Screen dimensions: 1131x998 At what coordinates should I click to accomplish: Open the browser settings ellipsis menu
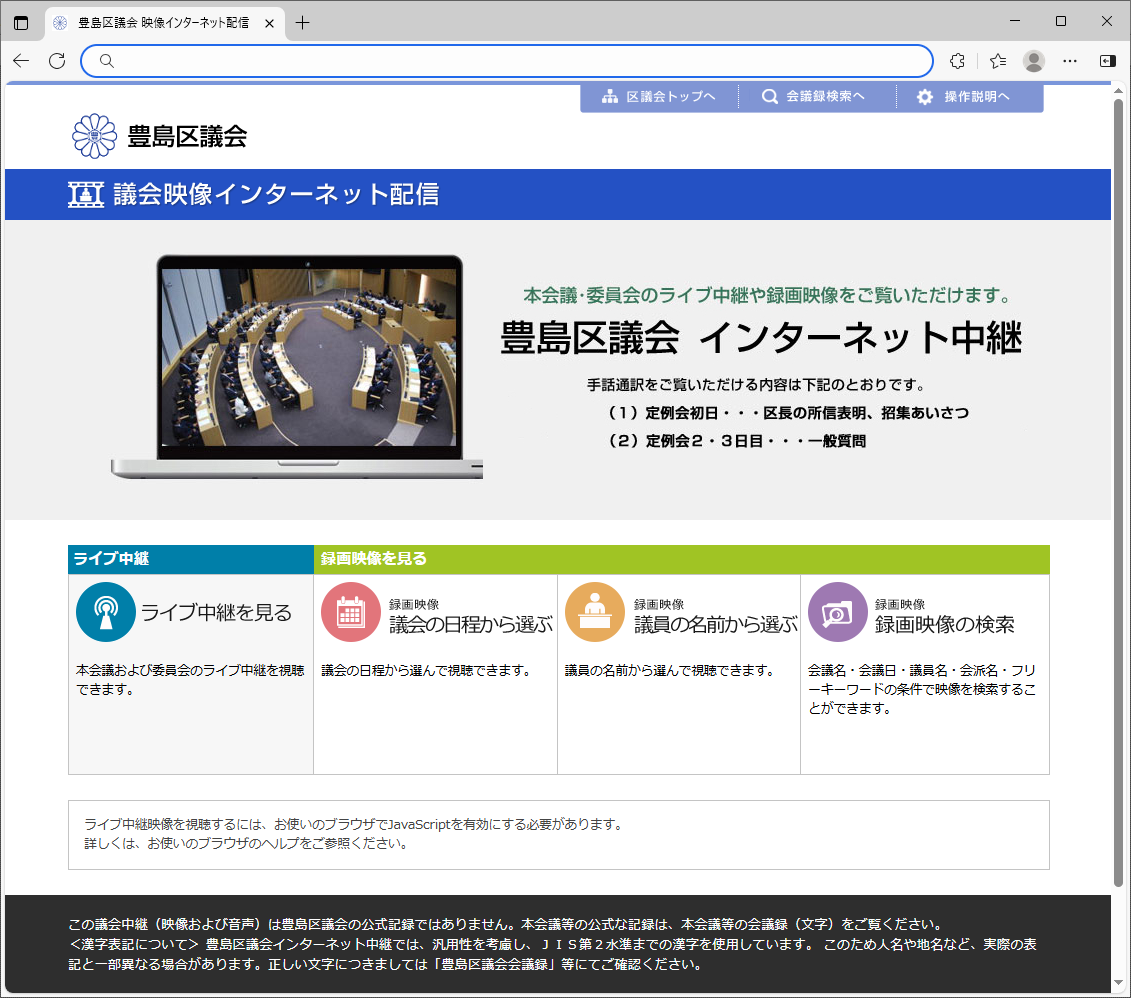click(x=1070, y=61)
